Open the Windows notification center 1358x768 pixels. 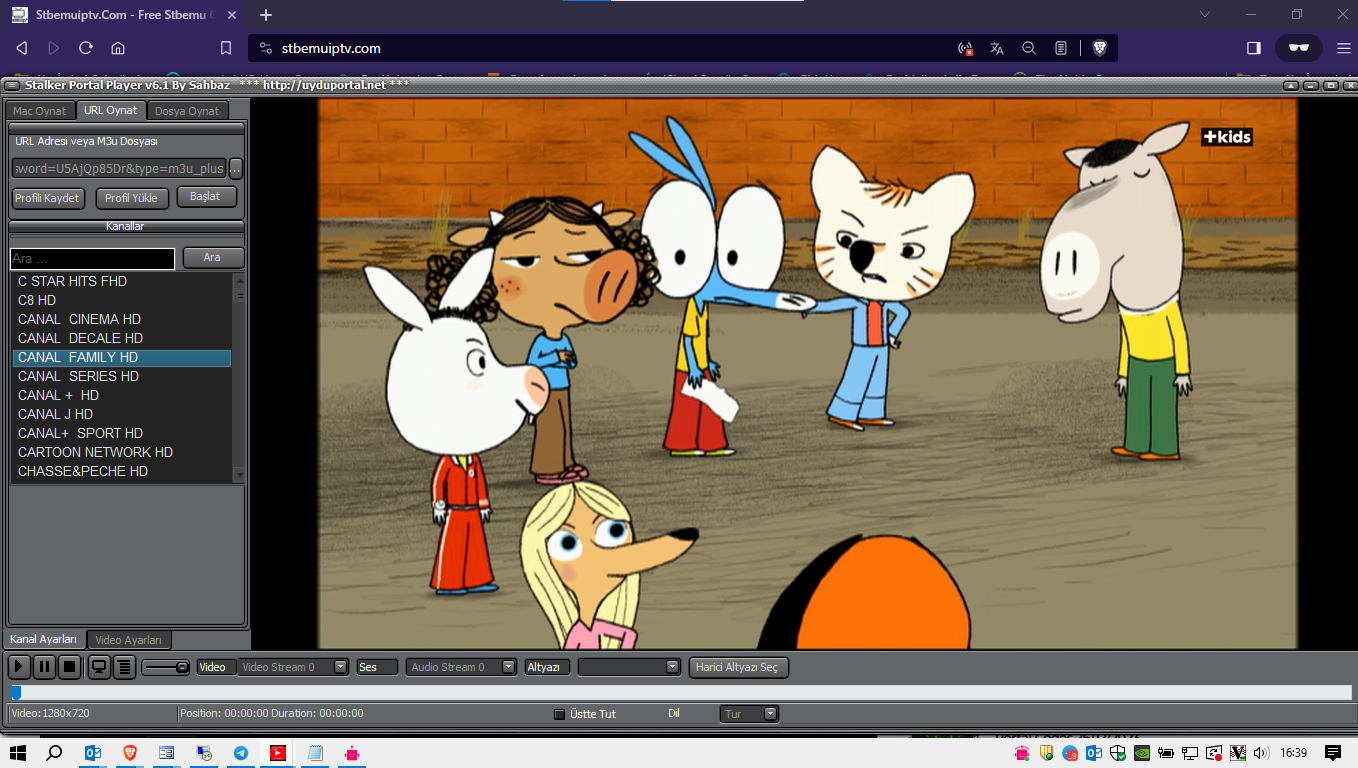[1333, 753]
